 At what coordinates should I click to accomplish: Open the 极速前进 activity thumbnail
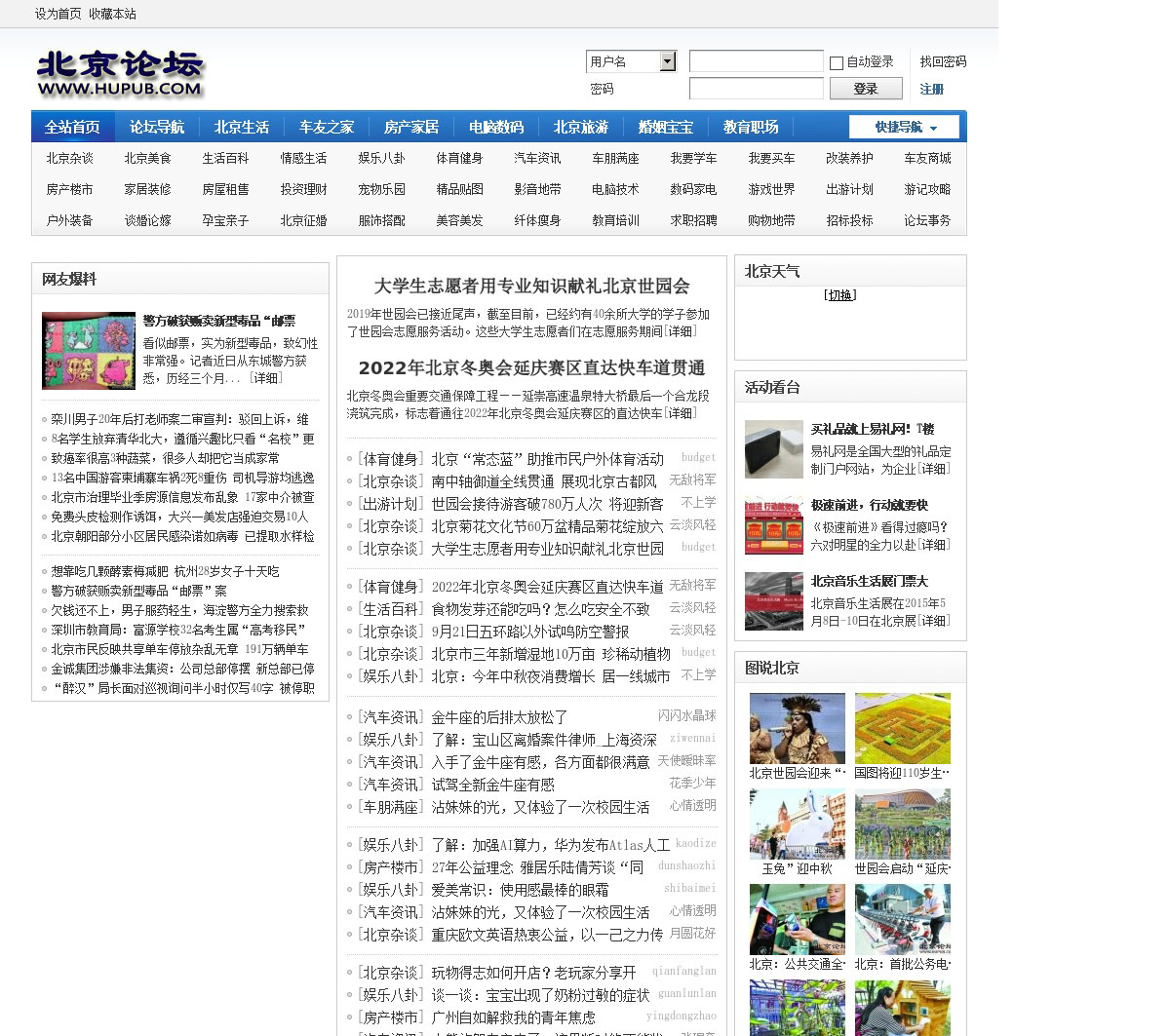pyautogui.click(x=773, y=525)
